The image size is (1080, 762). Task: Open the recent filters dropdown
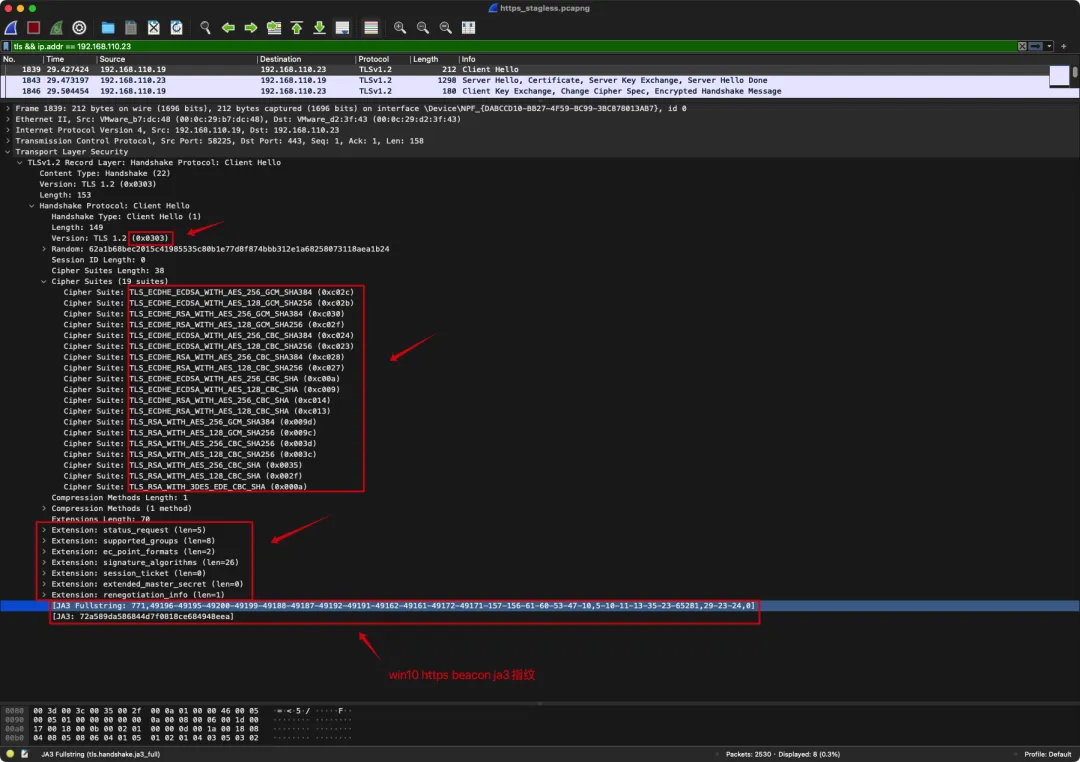point(1049,46)
